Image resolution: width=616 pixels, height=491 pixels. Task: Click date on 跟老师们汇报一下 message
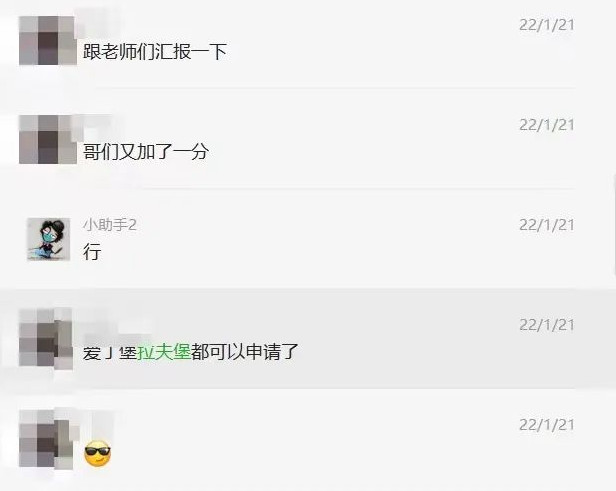click(546, 25)
